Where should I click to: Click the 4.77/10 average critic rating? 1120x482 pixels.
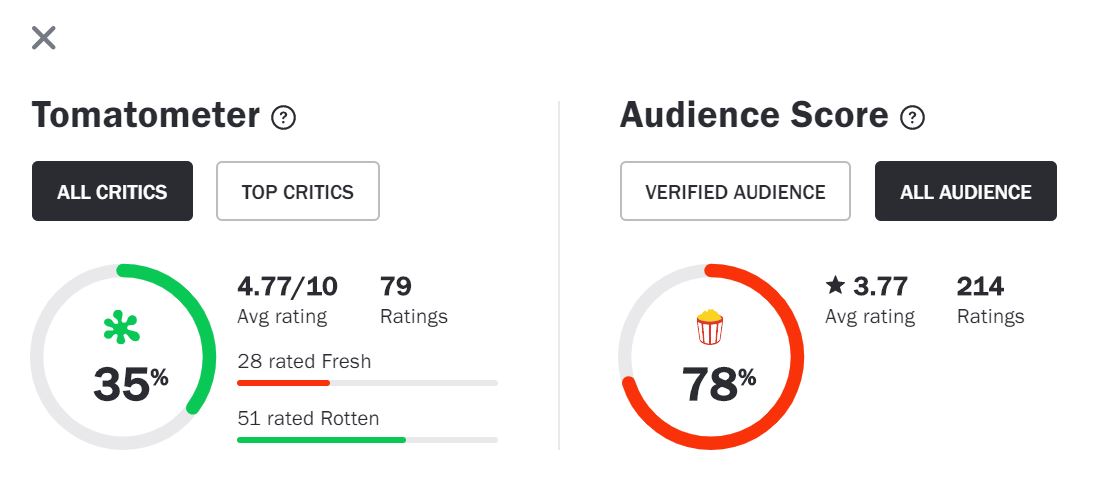287,287
